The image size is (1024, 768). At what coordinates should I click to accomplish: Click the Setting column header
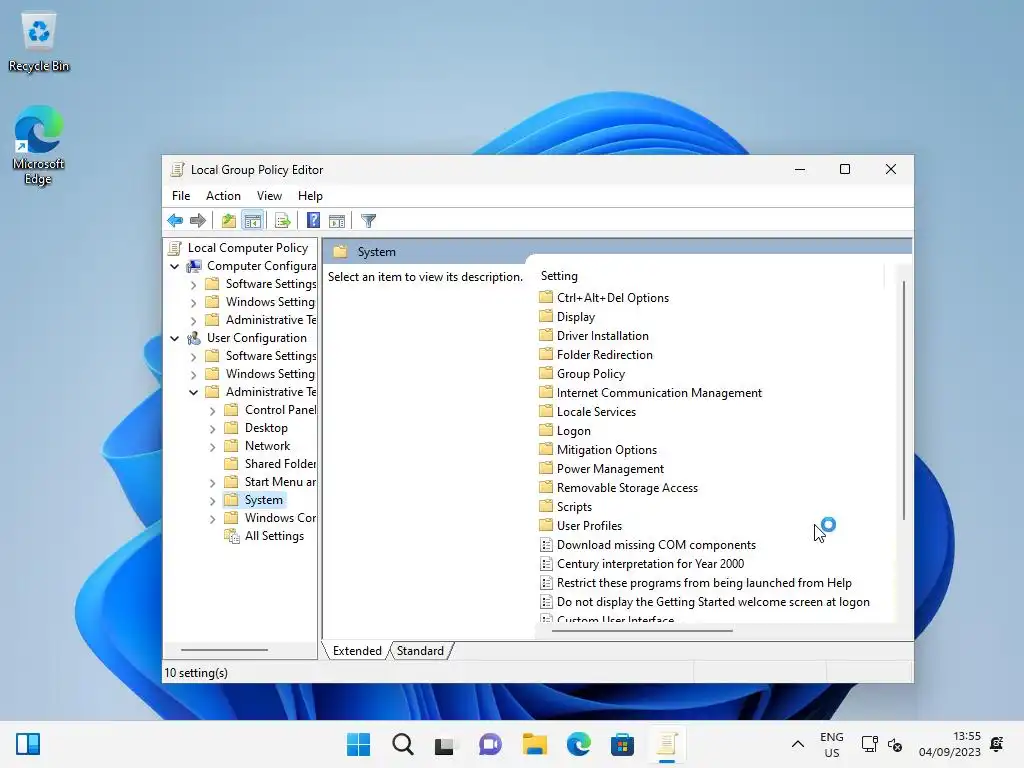(711, 276)
